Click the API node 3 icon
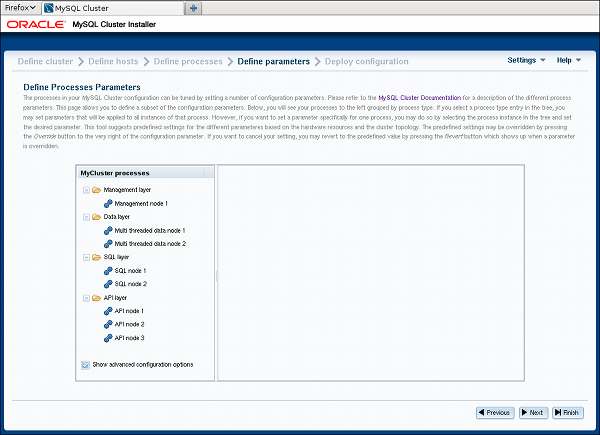The height and width of the screenshot is (435, 600). 107,338
